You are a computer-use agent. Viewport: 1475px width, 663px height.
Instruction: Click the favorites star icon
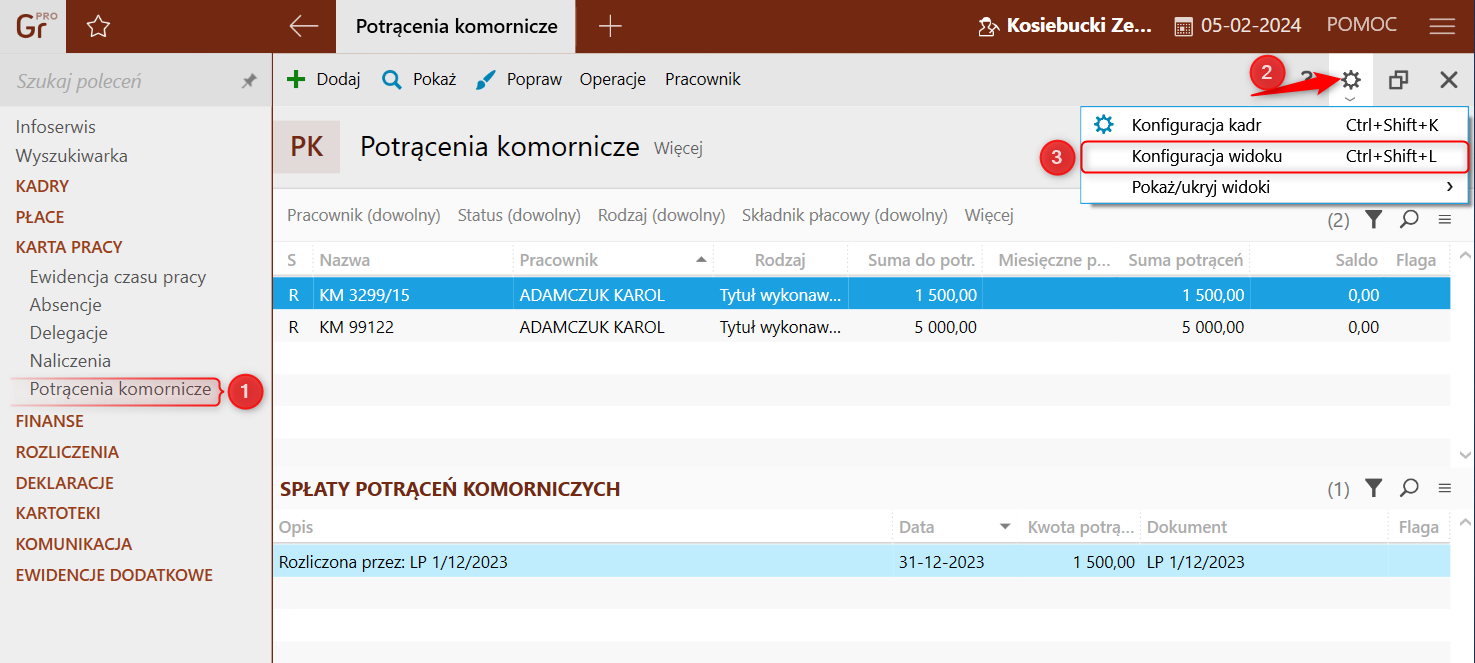pos(98,27)
